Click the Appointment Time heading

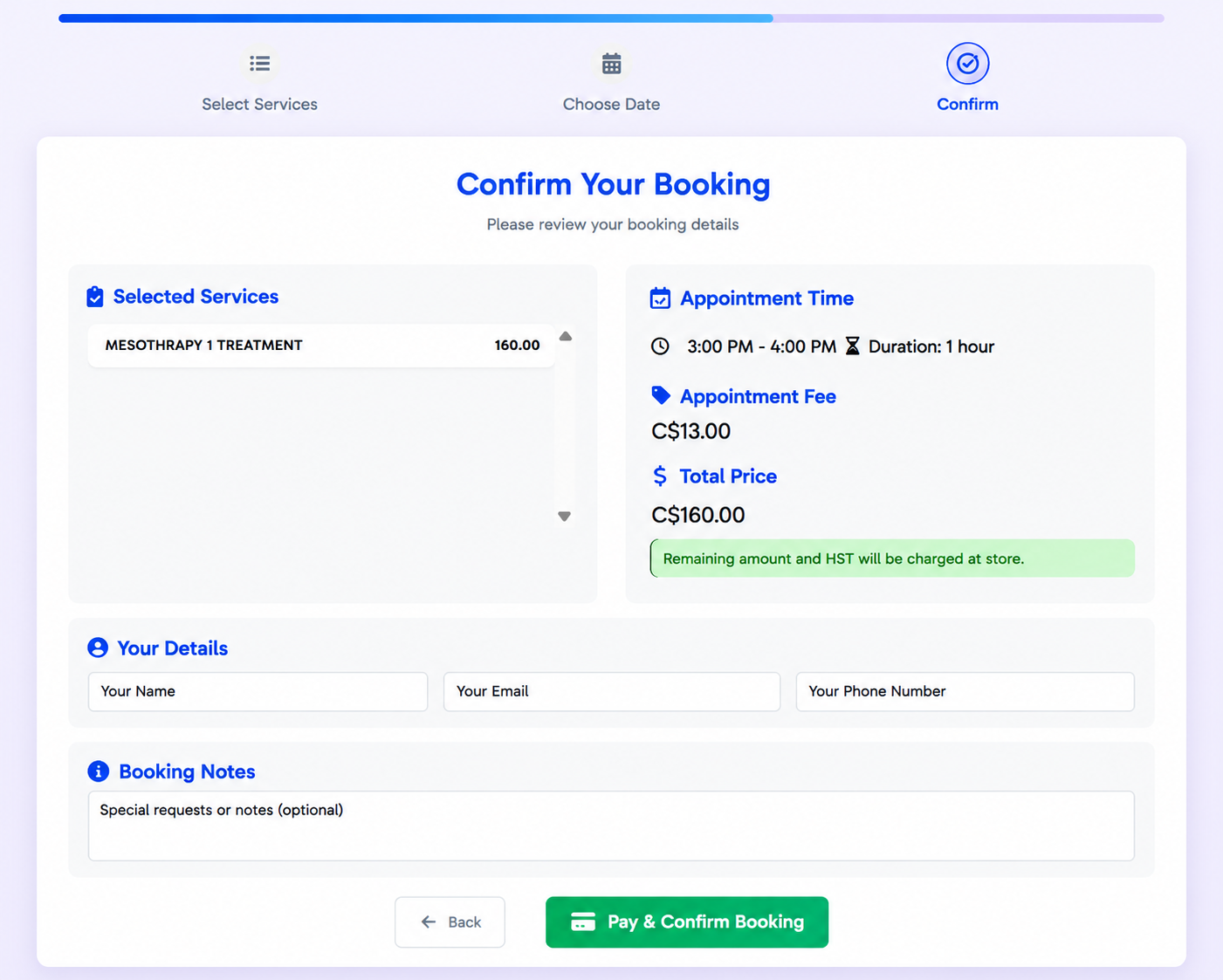pyautogui.click(x=766, y=298)
